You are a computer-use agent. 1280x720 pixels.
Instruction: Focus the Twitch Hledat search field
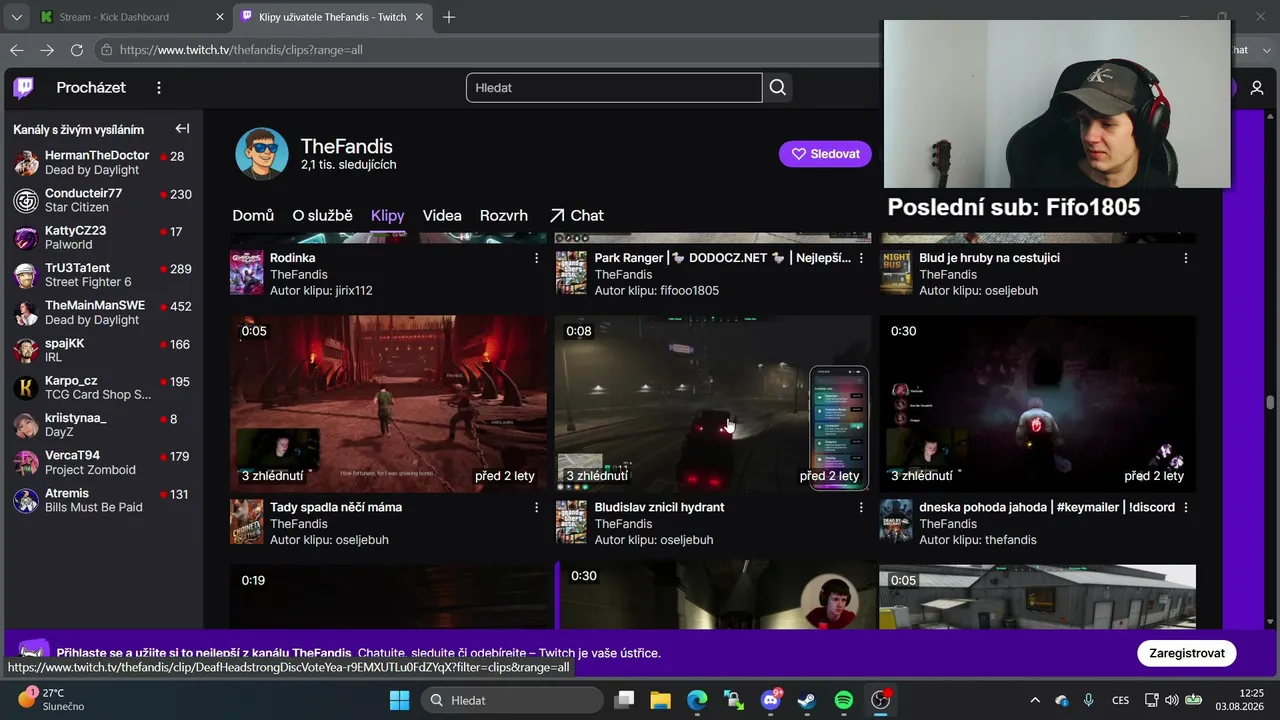pyautogui.click(x=614, y=88)
